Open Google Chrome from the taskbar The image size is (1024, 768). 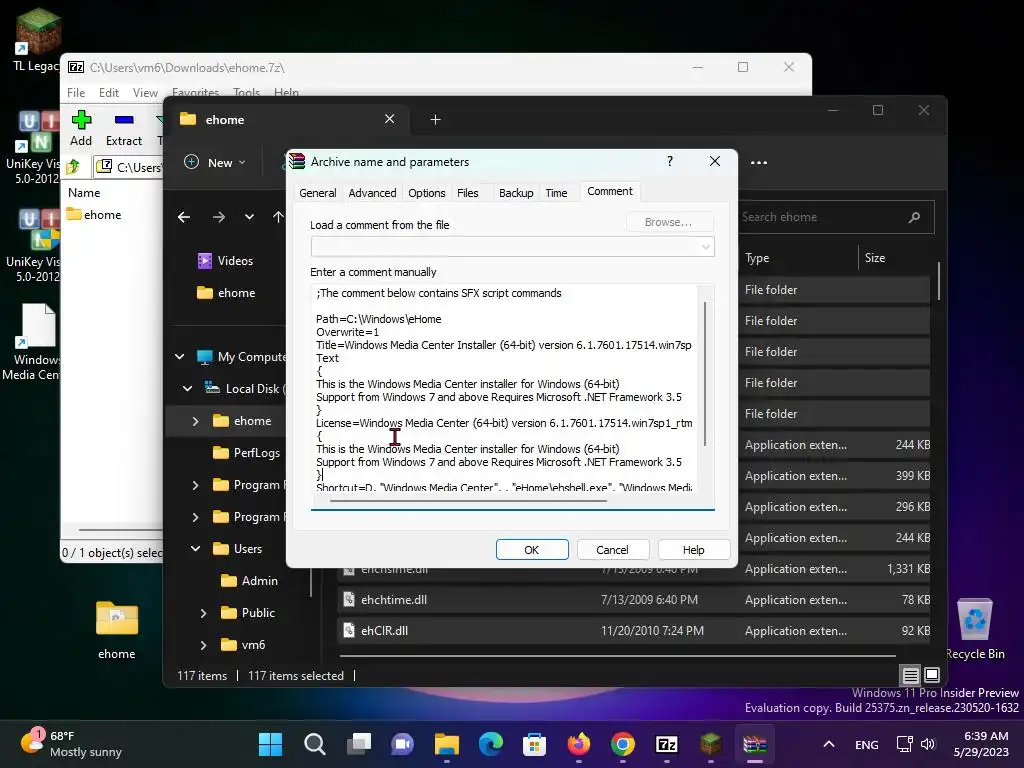[x=622, y=744]
